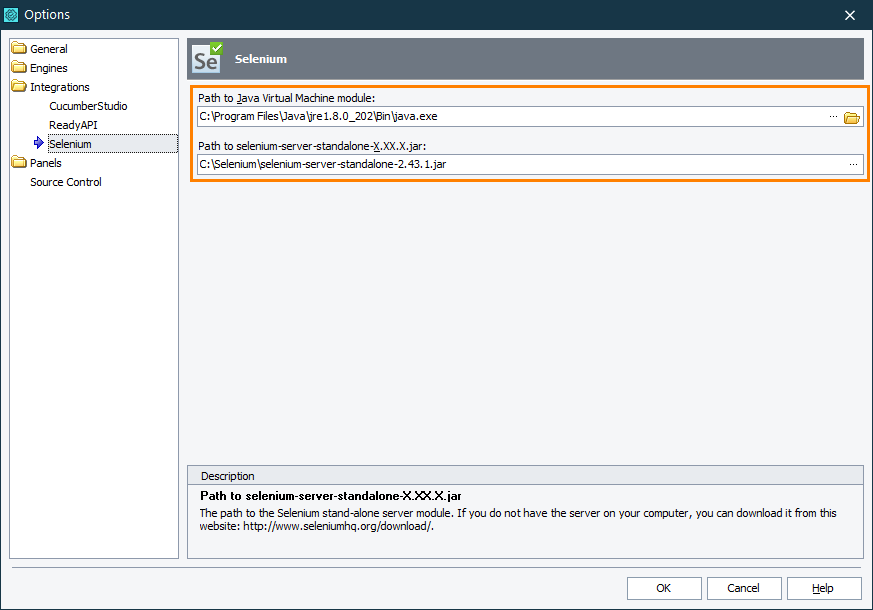Click the General folder icon in sidebar
This screenshot has width=873, height=610.
pos(17,48)
